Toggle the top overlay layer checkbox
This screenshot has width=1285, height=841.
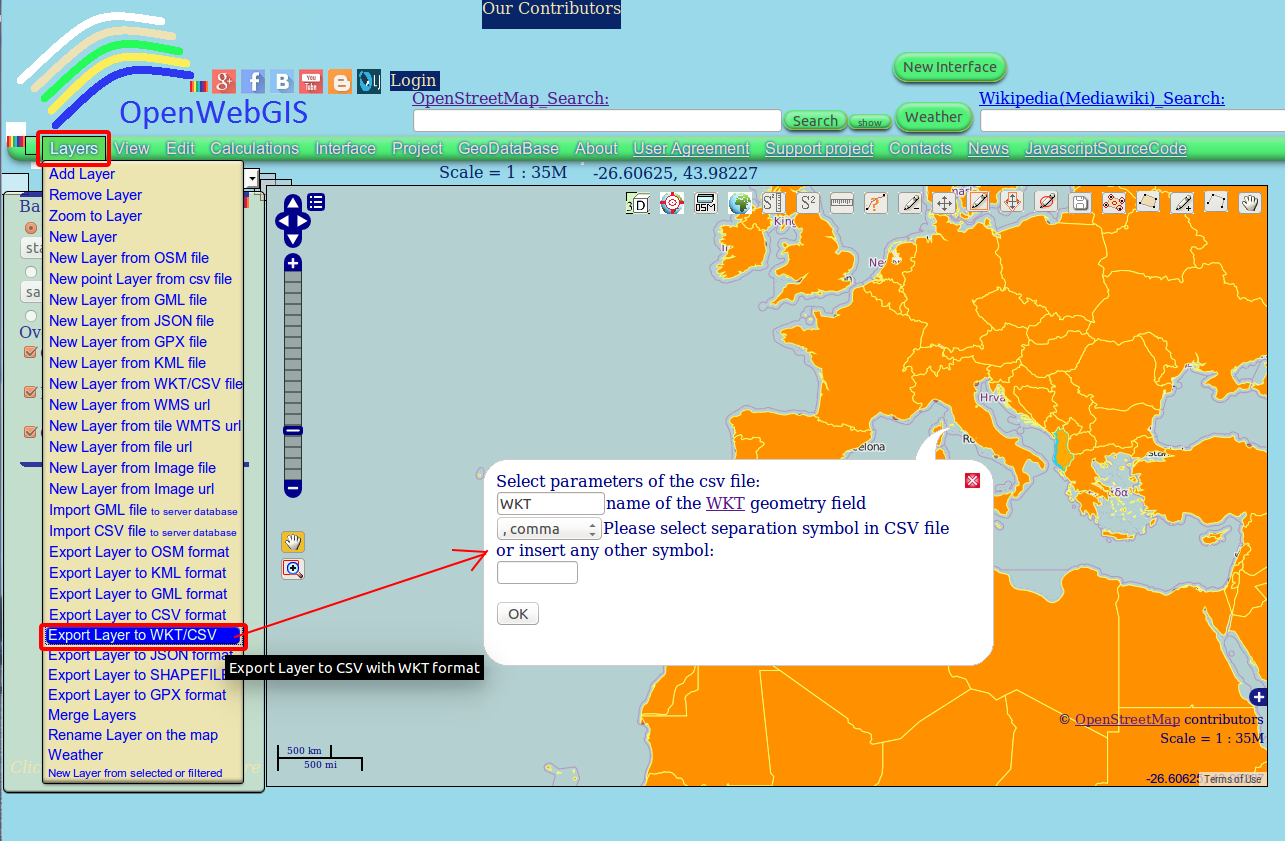29,352
